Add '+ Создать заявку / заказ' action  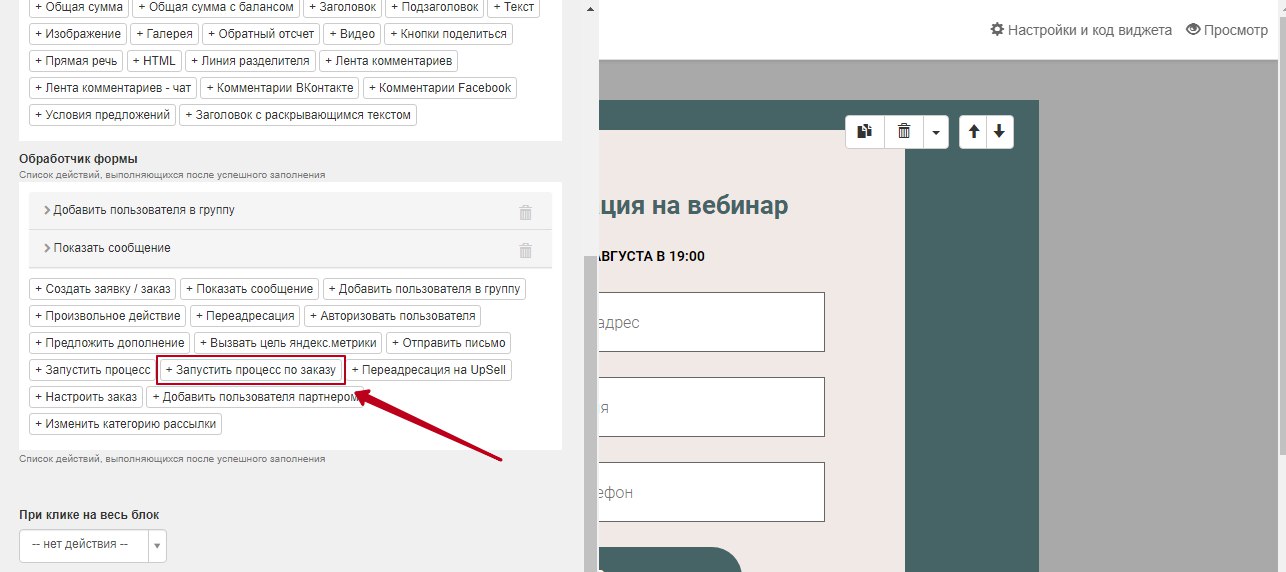click(x=103, y=289)
